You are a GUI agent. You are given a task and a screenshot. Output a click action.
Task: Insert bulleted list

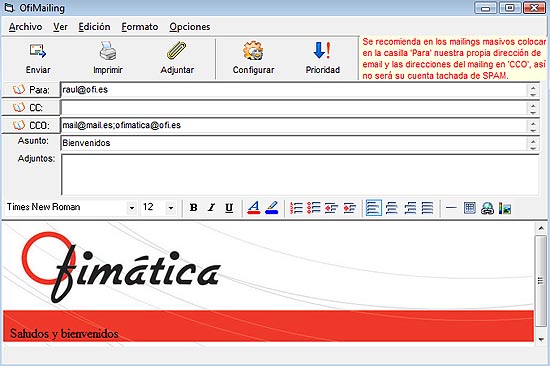coord(314,208)
